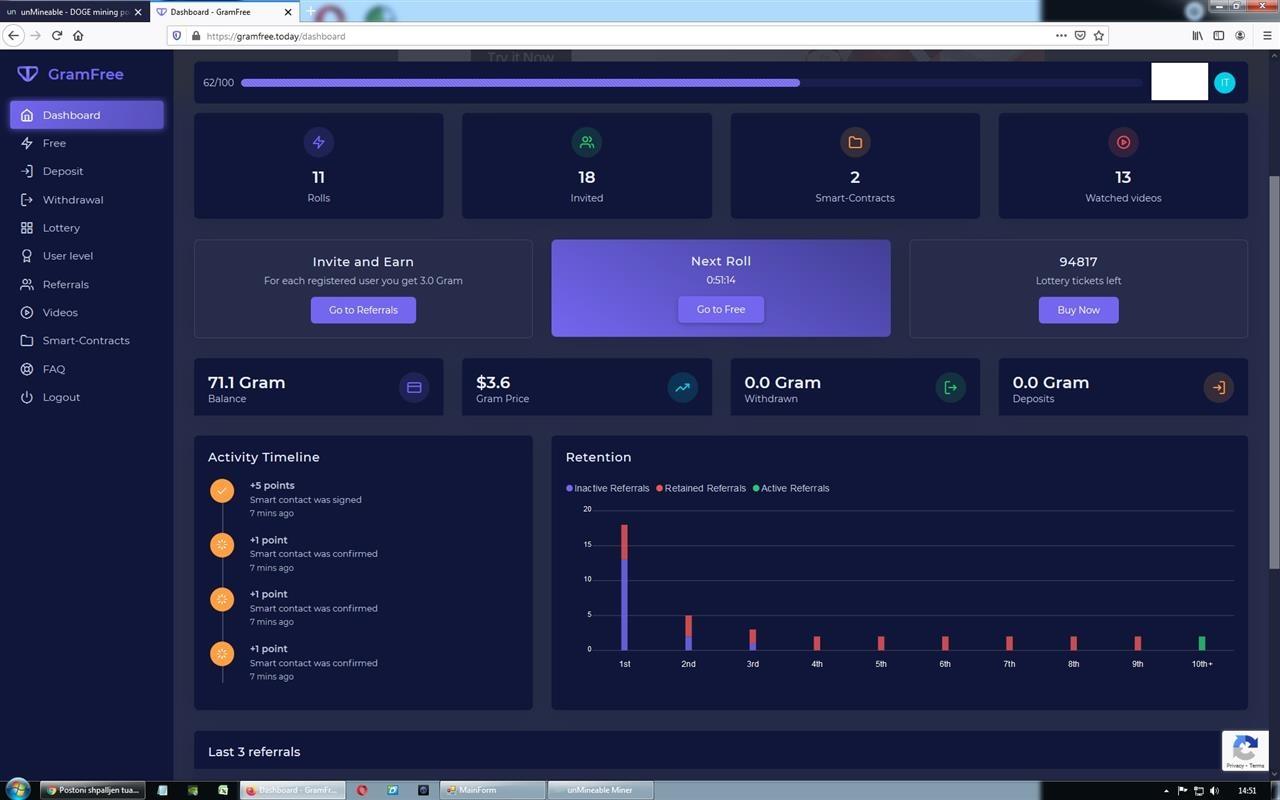Open the Firefox hamburger menu
The width and height of the screenshot is (1280, 800).
(x=1267, y=35)
